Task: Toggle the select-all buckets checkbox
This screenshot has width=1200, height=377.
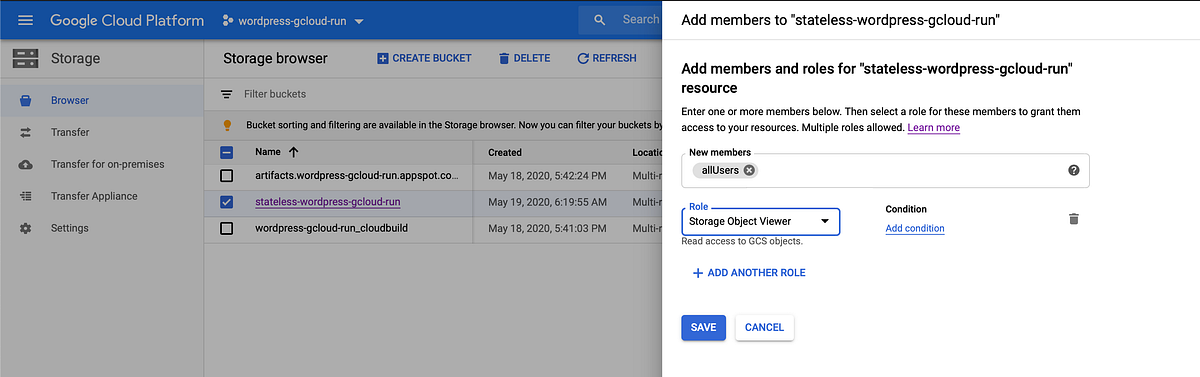Action: point(226,152)
